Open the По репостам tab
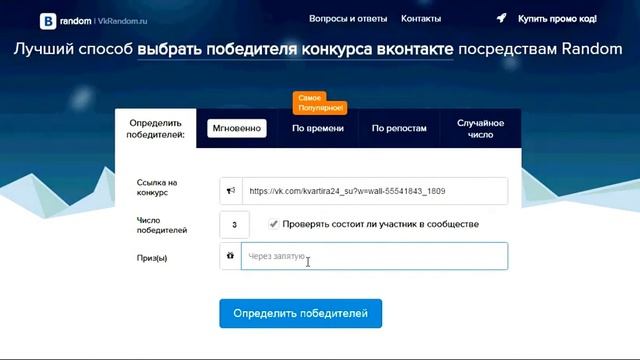The width and height of the screenshot is (640, 360). point(399,128)
